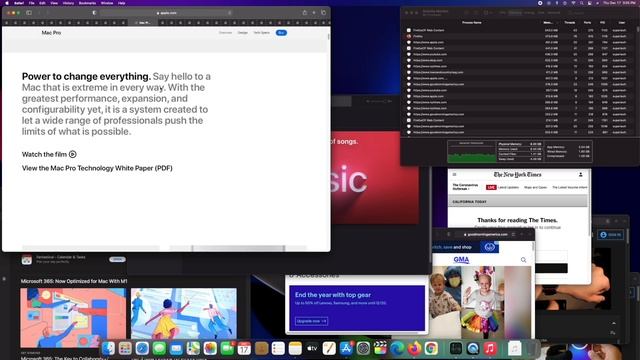
Task: Click the account icon on New York Times page
Action: pyautogui.click(x=580, y=174)
